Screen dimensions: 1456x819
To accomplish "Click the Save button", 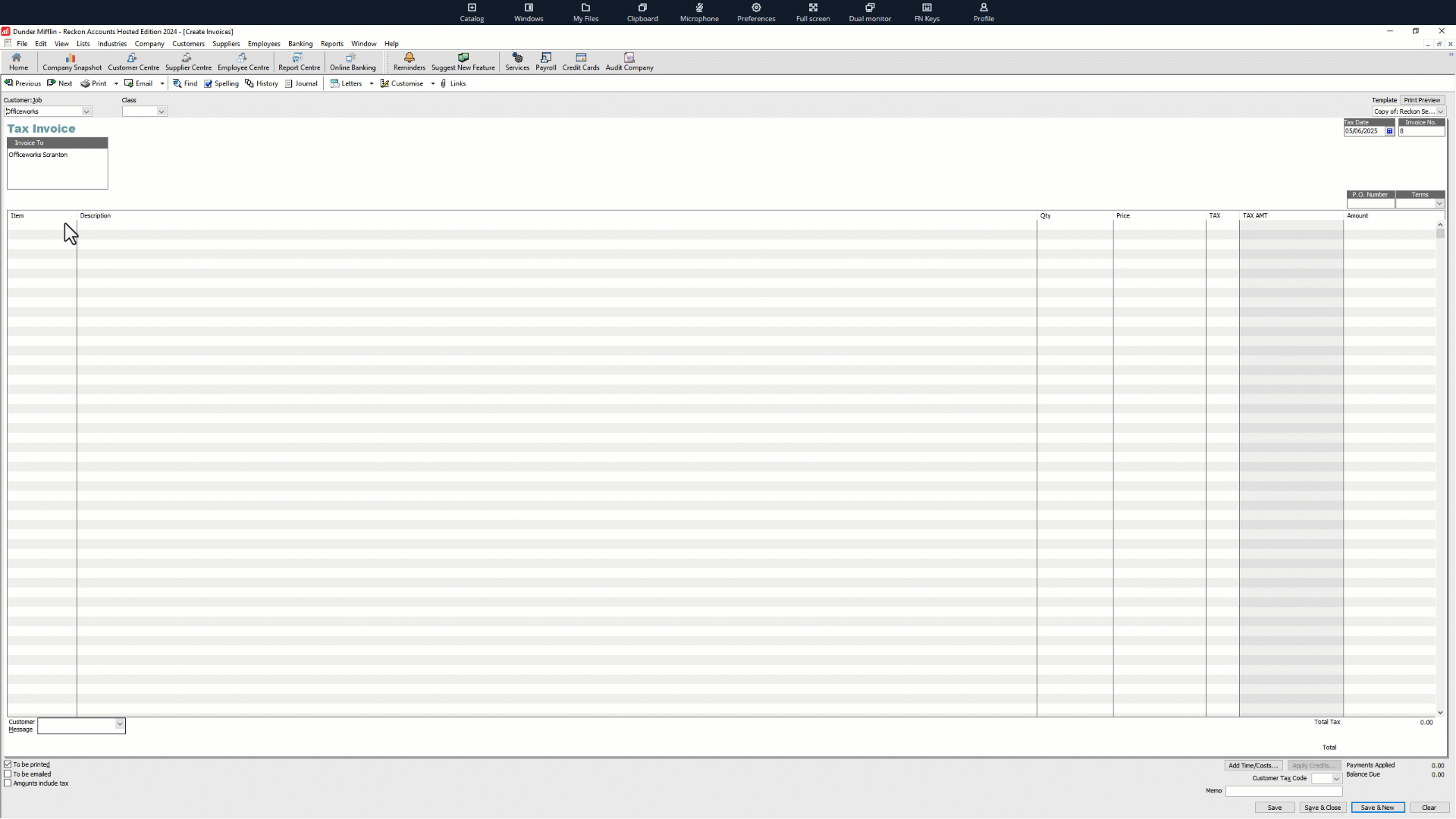I will point(1275,808).
